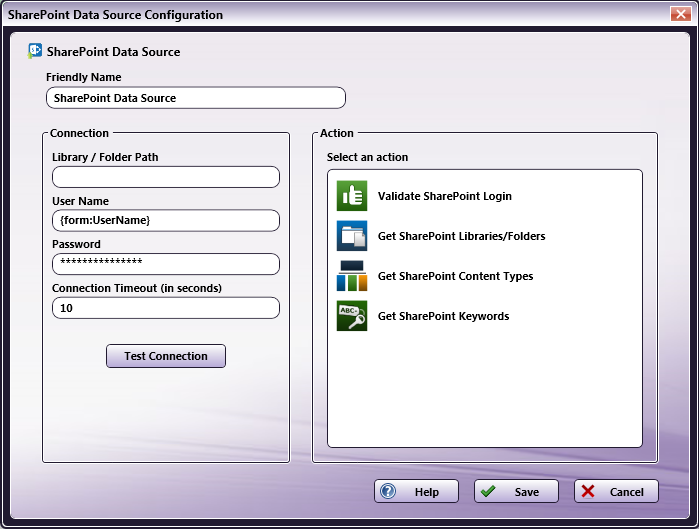Click the Connection Timeout (in seconds) label

(x=137, y=288)
